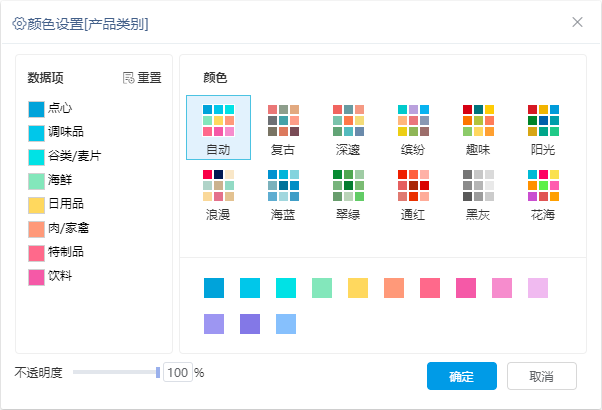Select the 肉/家禽 data item label
602x410 pixels.
(x=68, y=228)
